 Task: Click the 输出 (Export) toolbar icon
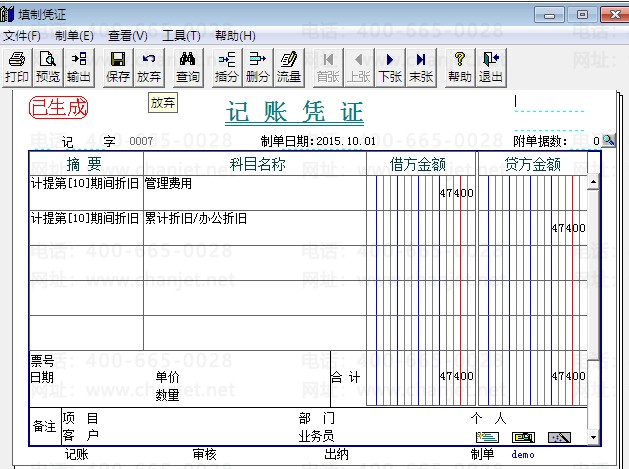pyautogui.click(x=79, y=67)
